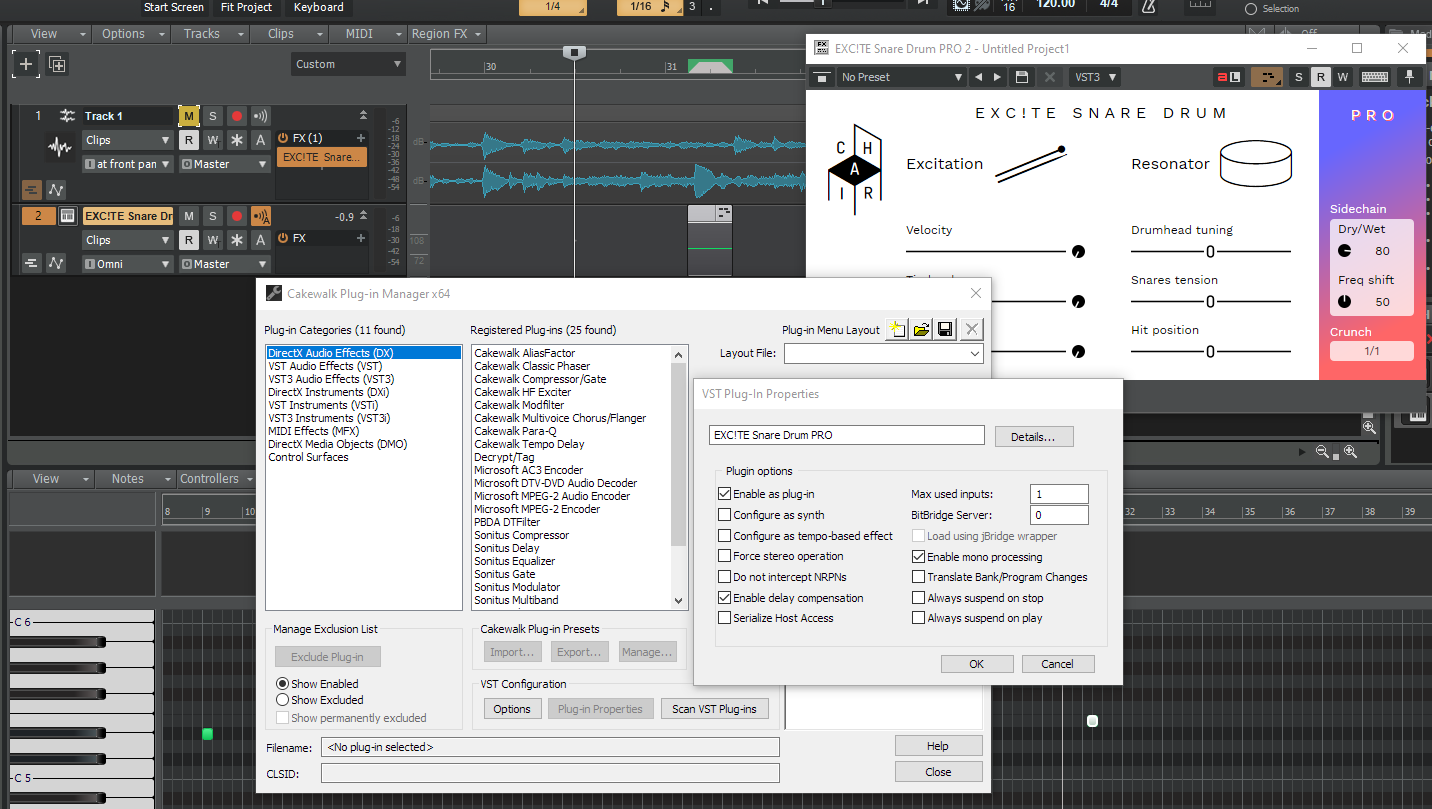
Task: Click the instrument icon on track 2
Action: tap(67, 216)
